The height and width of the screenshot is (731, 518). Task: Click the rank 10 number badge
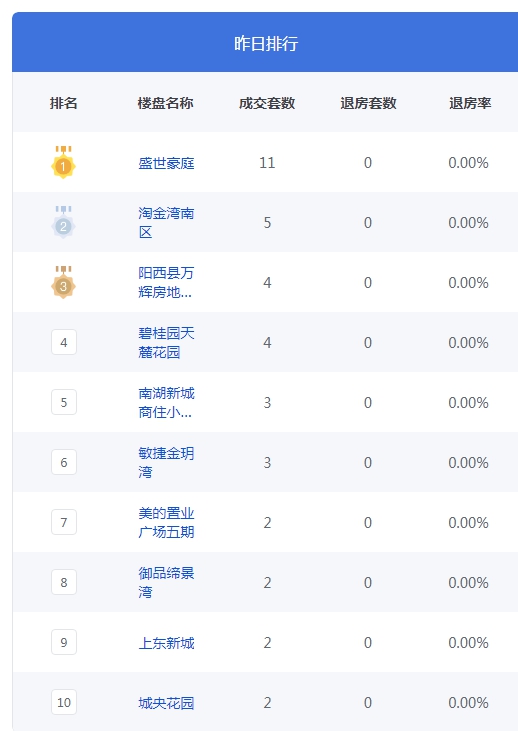pos(64,702)
